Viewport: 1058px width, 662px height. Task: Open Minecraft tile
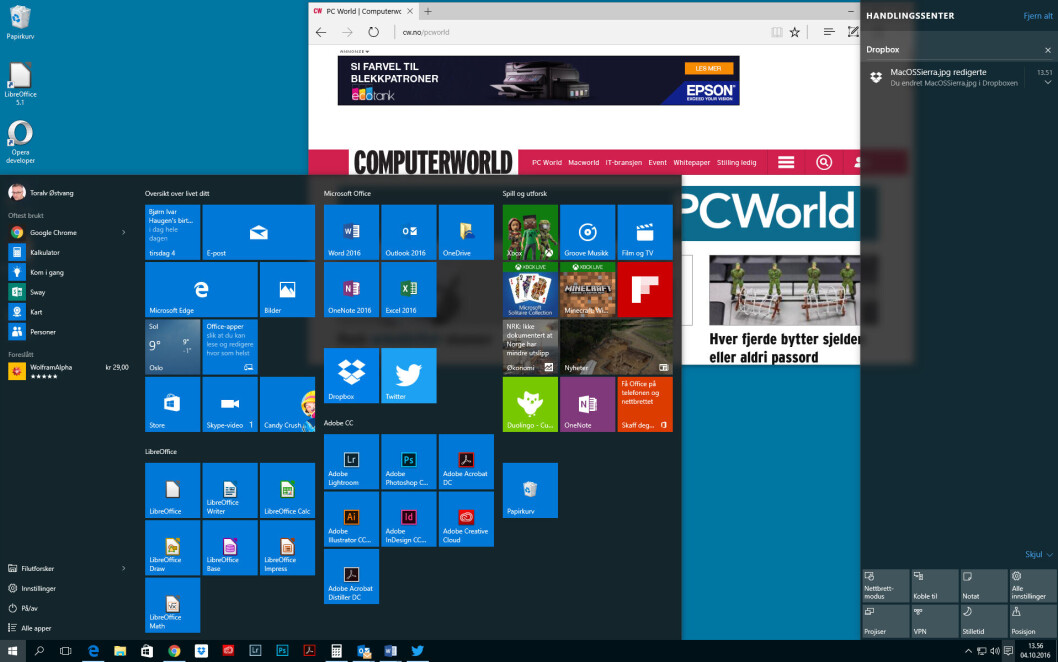point(587,289)
